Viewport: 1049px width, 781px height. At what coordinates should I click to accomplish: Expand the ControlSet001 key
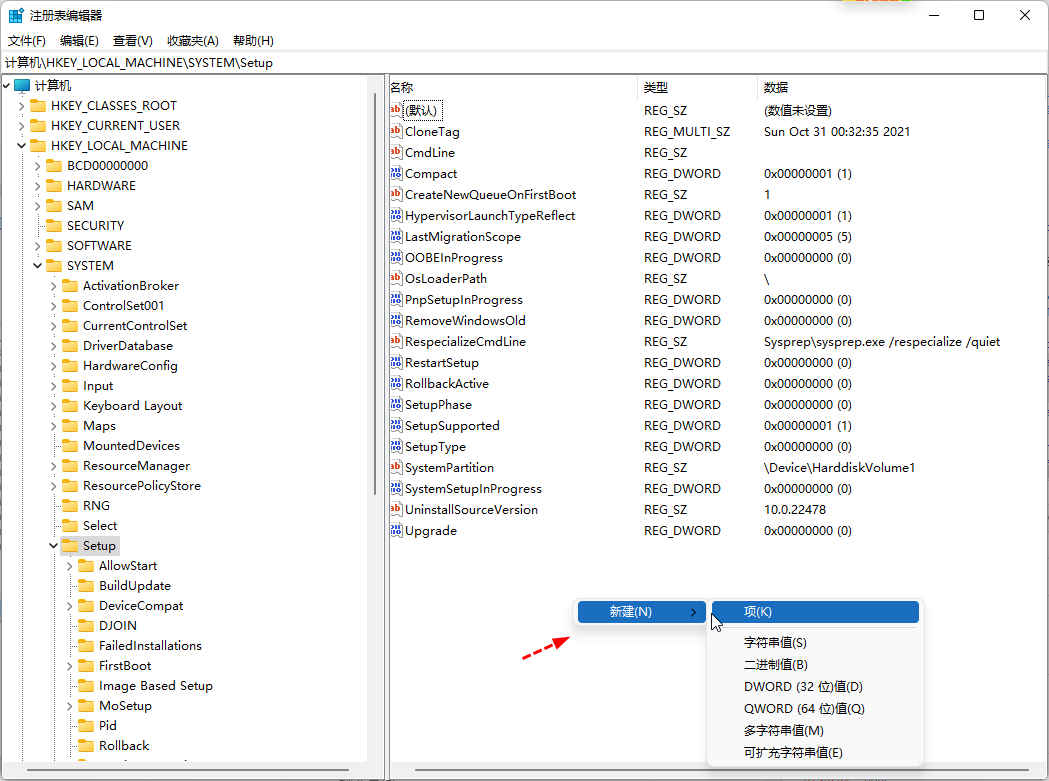[x=54, y=306]
